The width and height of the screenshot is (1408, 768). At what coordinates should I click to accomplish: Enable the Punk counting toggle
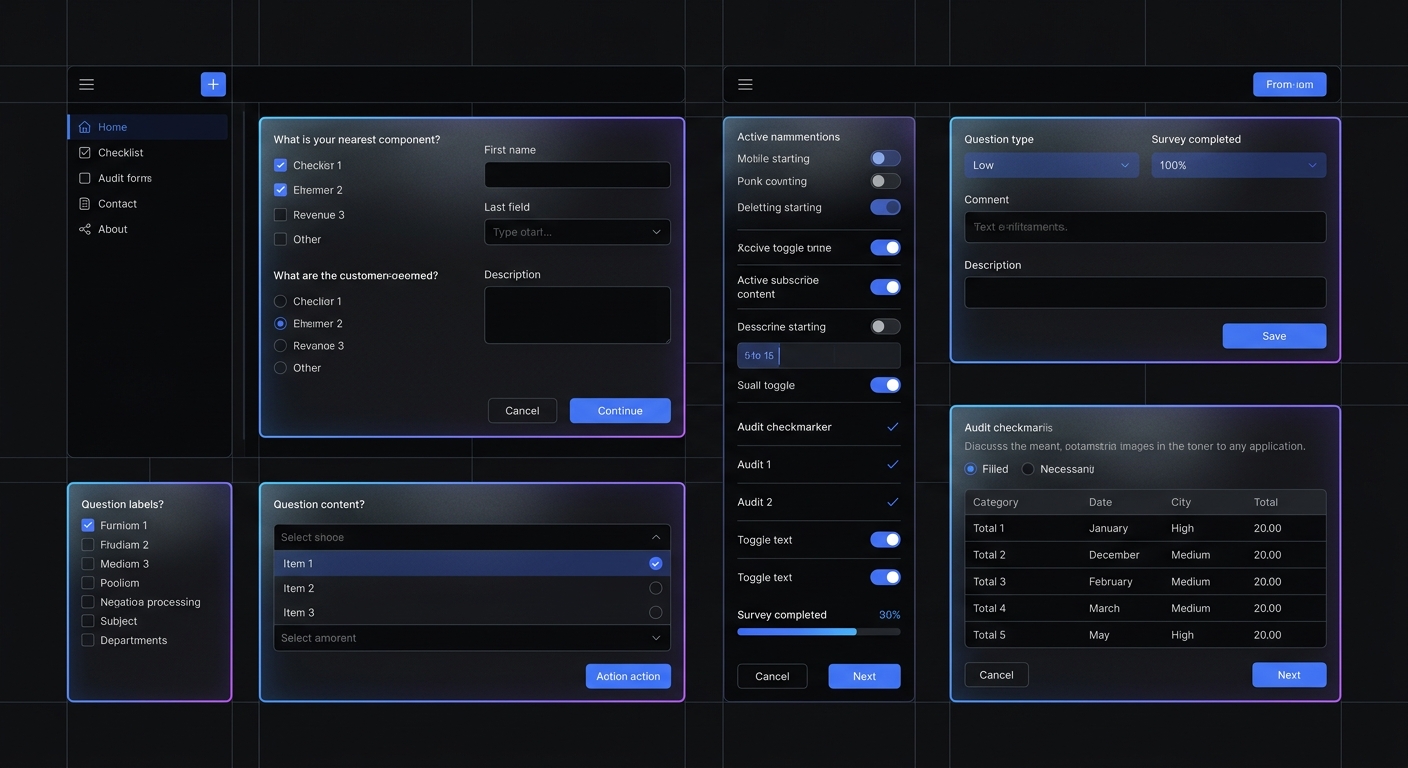tap(885, 181)
